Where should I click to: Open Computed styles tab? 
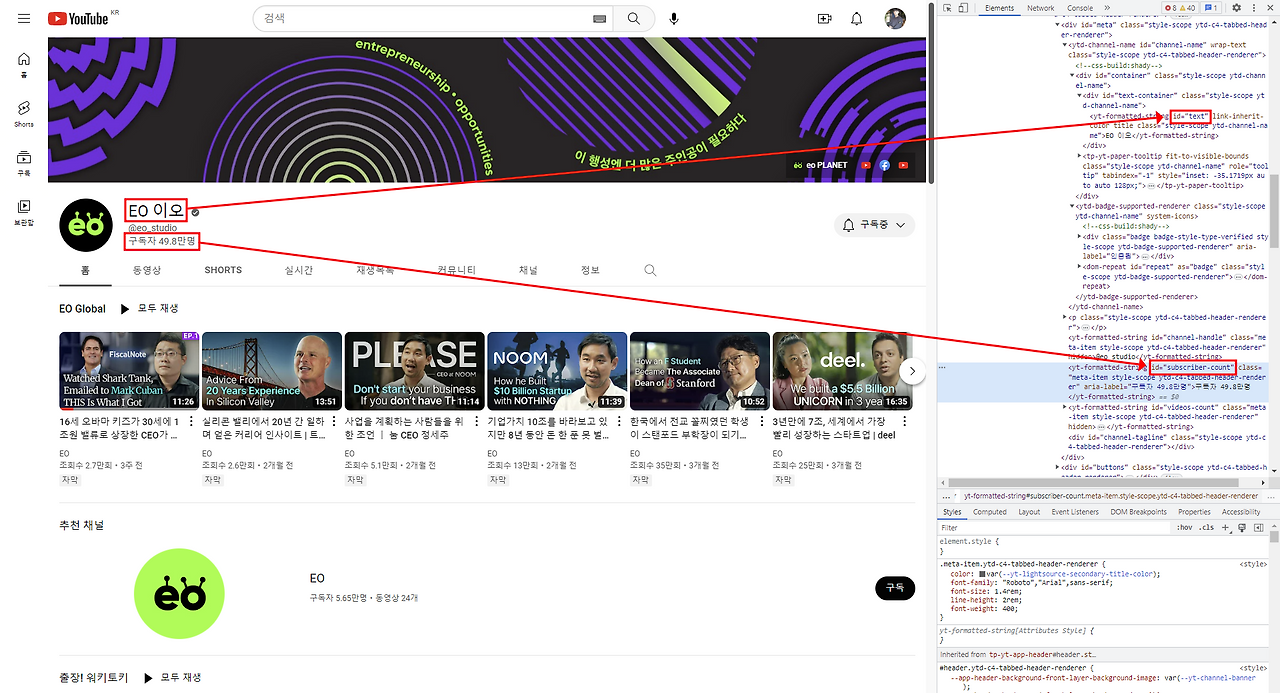coord(990,512)
